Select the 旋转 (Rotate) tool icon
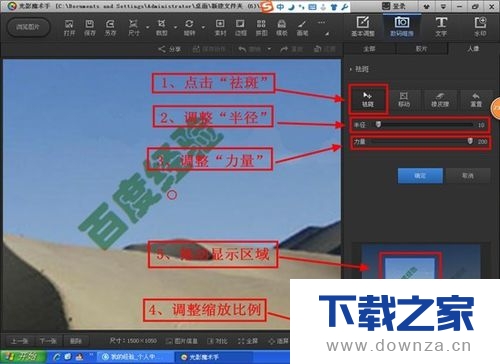The width and height of the screenshot is (500, 364). [x=189, y=28]
